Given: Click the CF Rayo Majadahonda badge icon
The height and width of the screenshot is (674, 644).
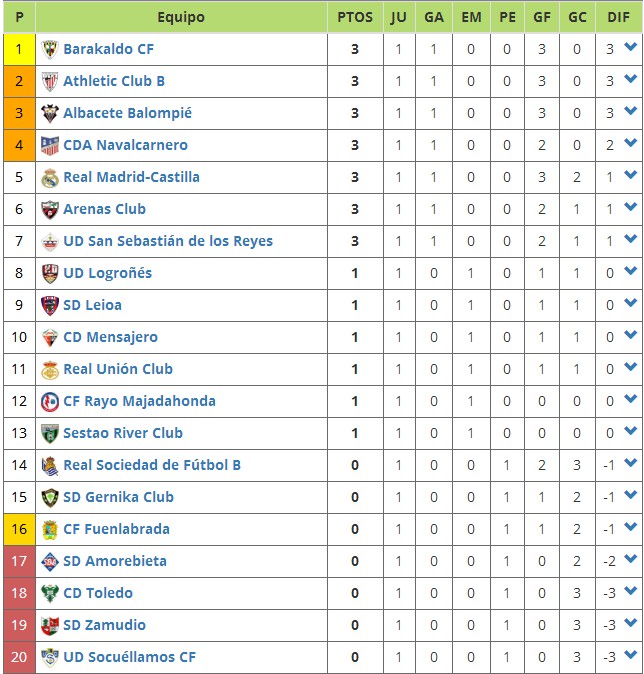Looking at the screenshot, I should pos(49,401).
